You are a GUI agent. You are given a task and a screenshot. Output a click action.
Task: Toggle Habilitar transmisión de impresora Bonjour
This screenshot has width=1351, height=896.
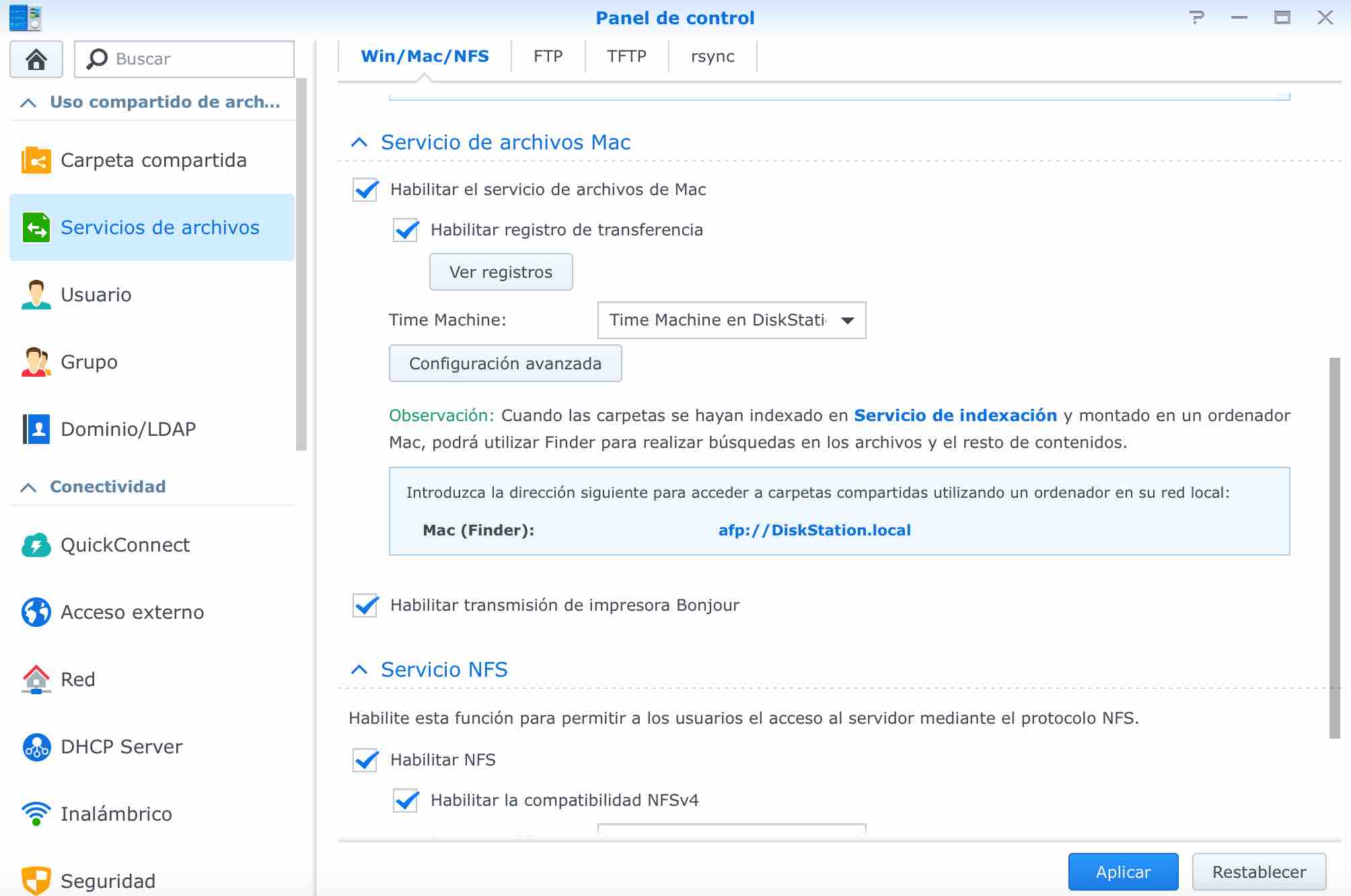365,605
